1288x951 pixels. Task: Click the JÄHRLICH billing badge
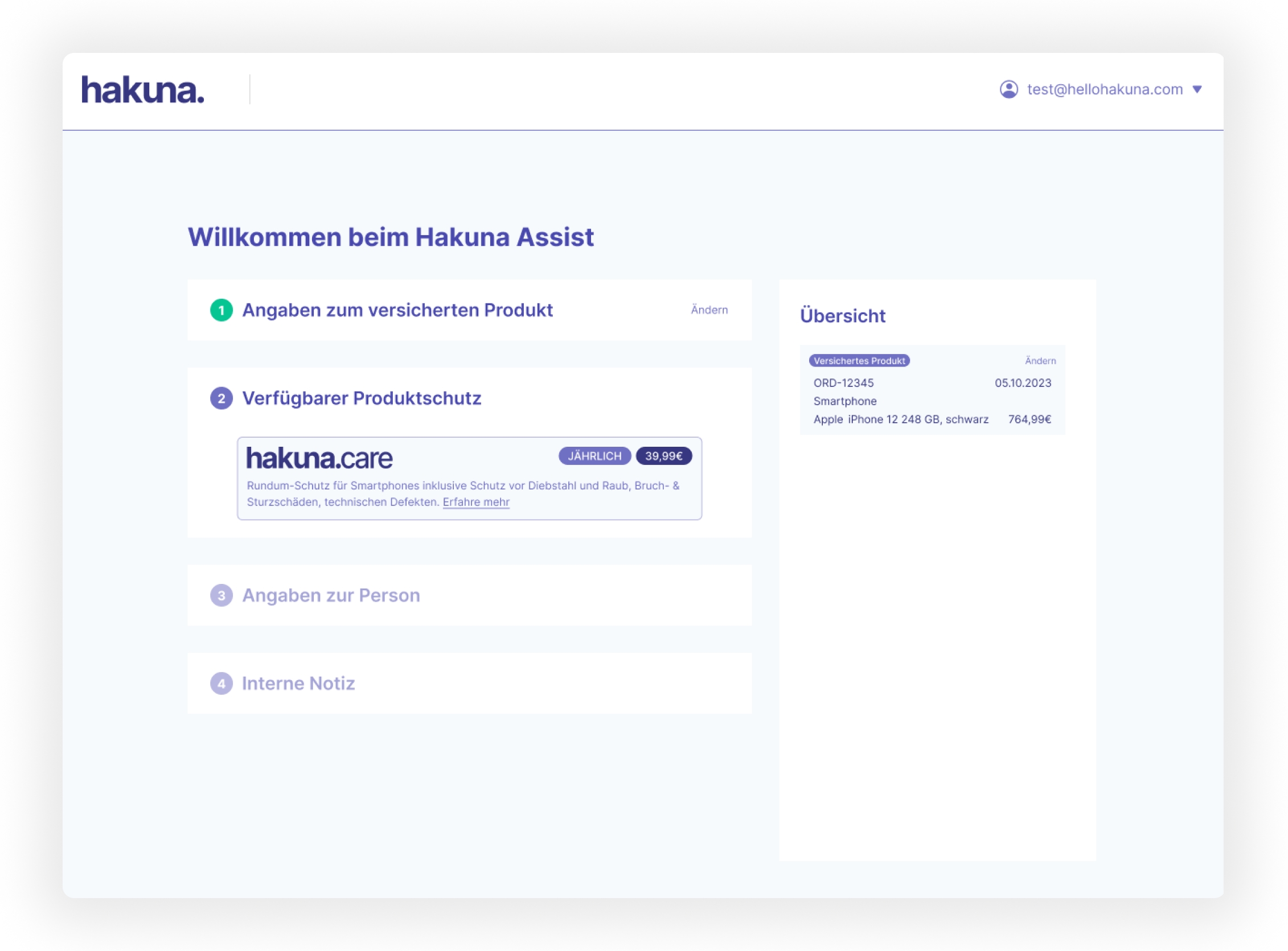[594, 456]
